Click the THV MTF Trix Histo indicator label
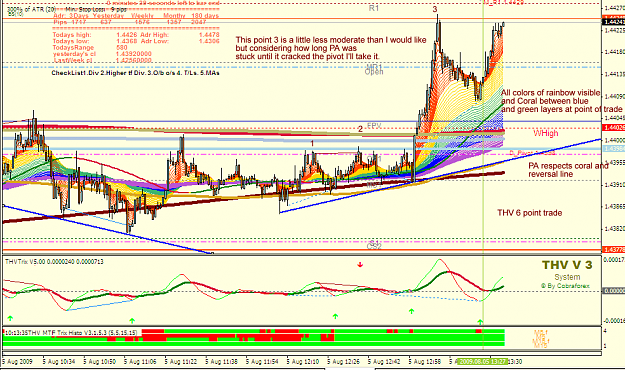This screenshot has width=625, height=370. click(71, 333)
